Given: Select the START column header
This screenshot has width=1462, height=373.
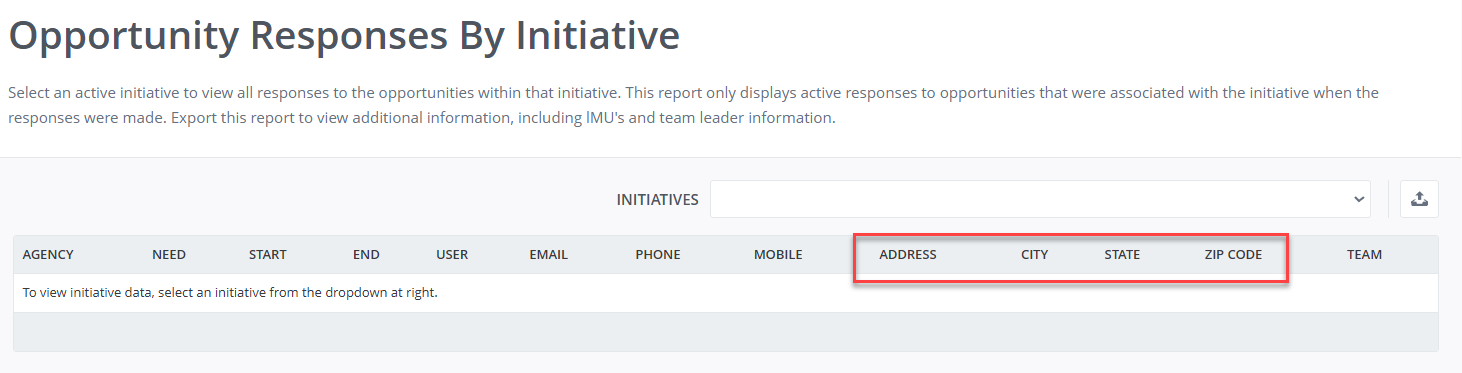Looking at the screenshot, I should 268,254.
